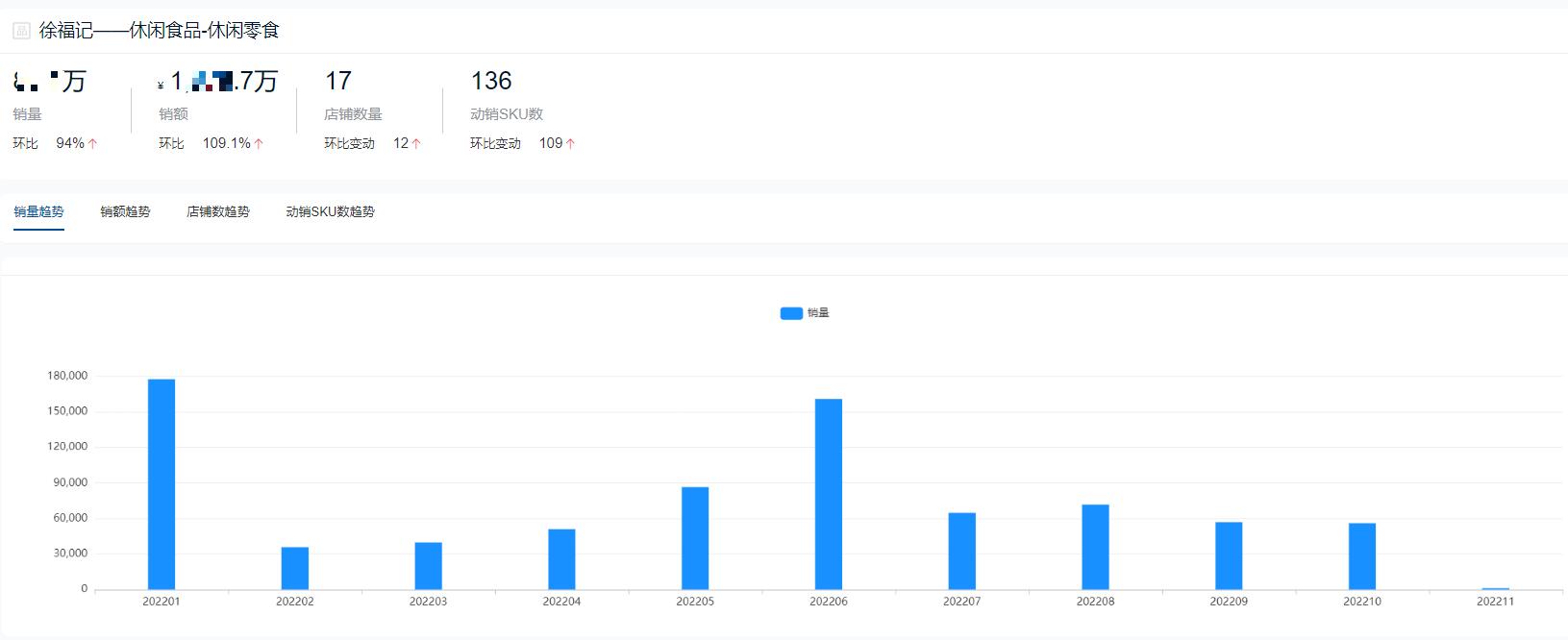The height and width of the screenshot is (640, 1568).
Task: Click the 动销SKU数 value 136
Action: pos(491,81)
